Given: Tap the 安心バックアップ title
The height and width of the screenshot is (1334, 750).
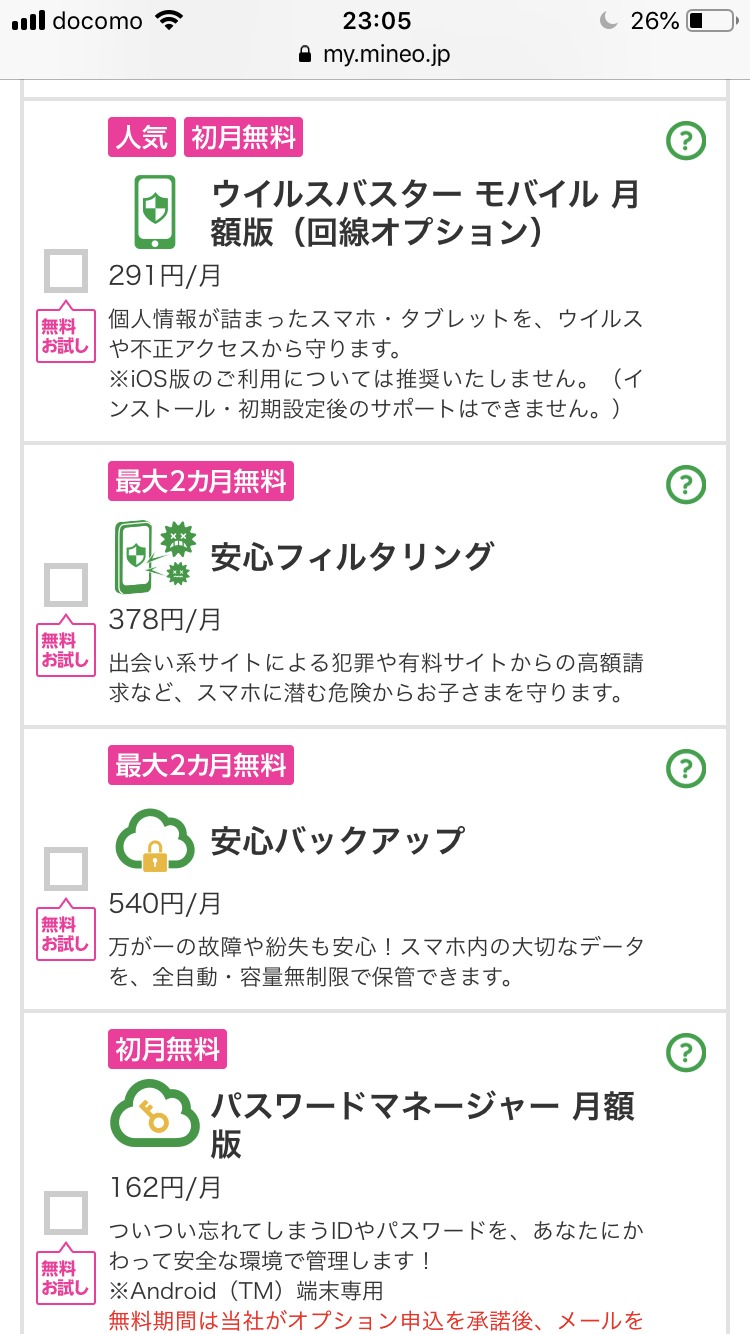Looking at the screenshot, I should coord(337,840).
